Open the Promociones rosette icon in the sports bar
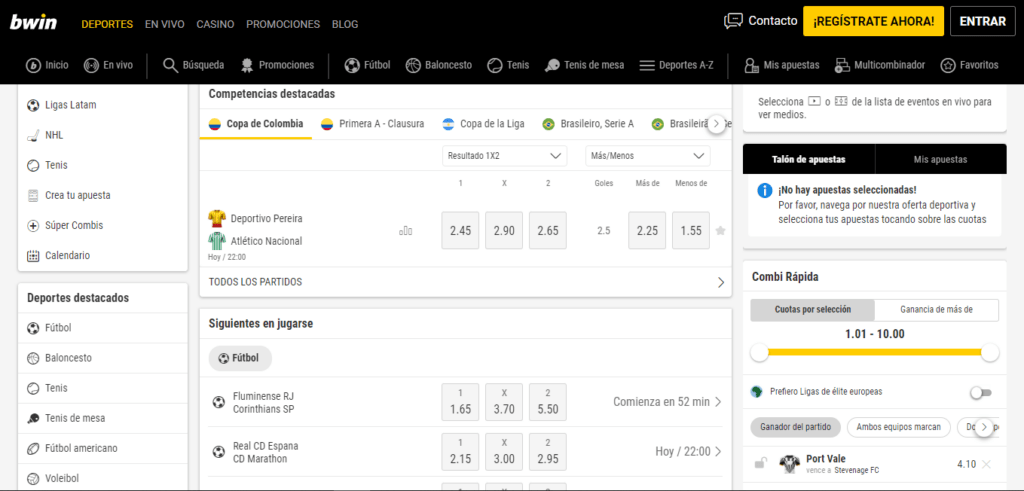 (247, 65)
